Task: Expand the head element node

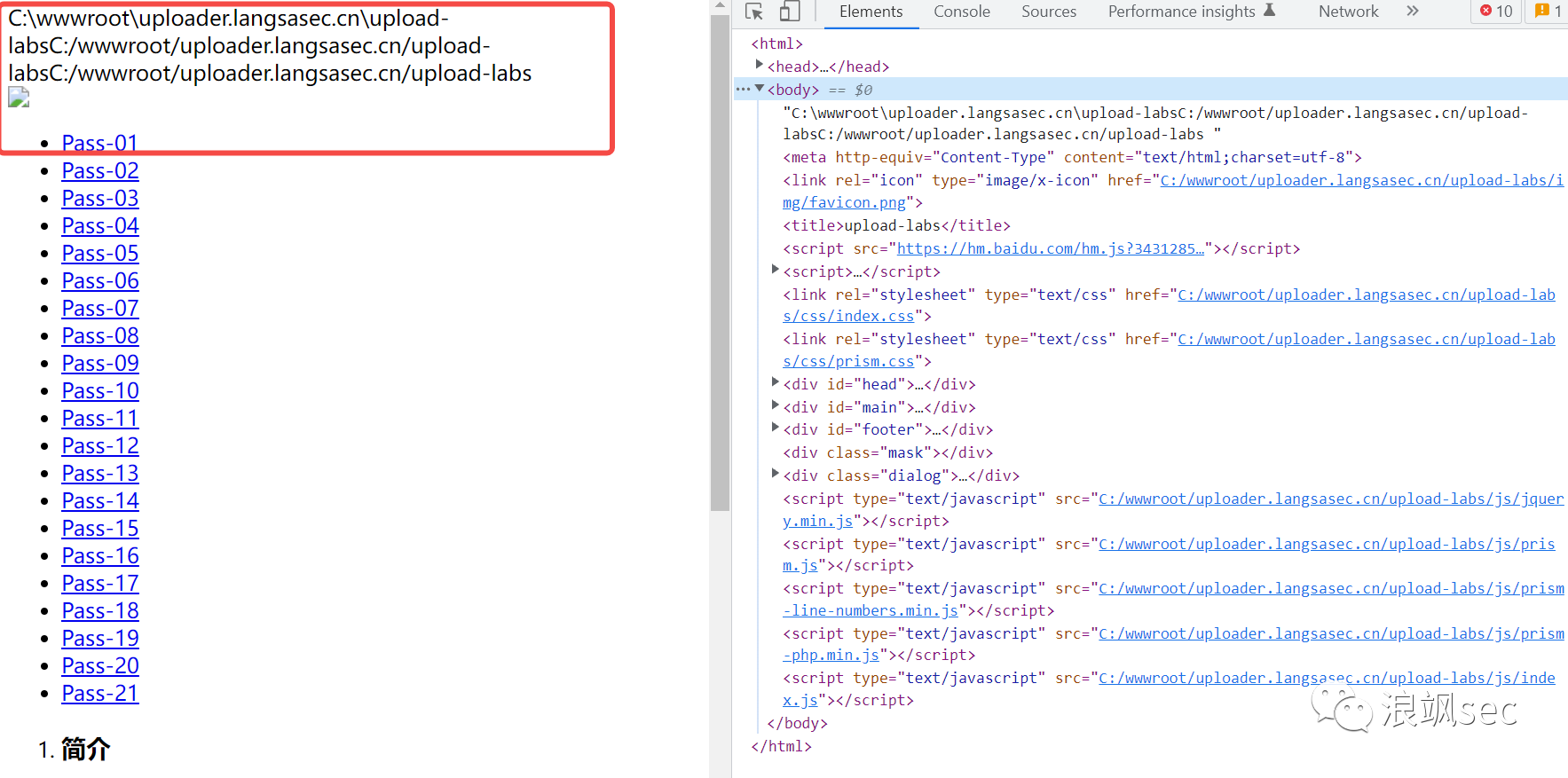Action: [760, 65]
